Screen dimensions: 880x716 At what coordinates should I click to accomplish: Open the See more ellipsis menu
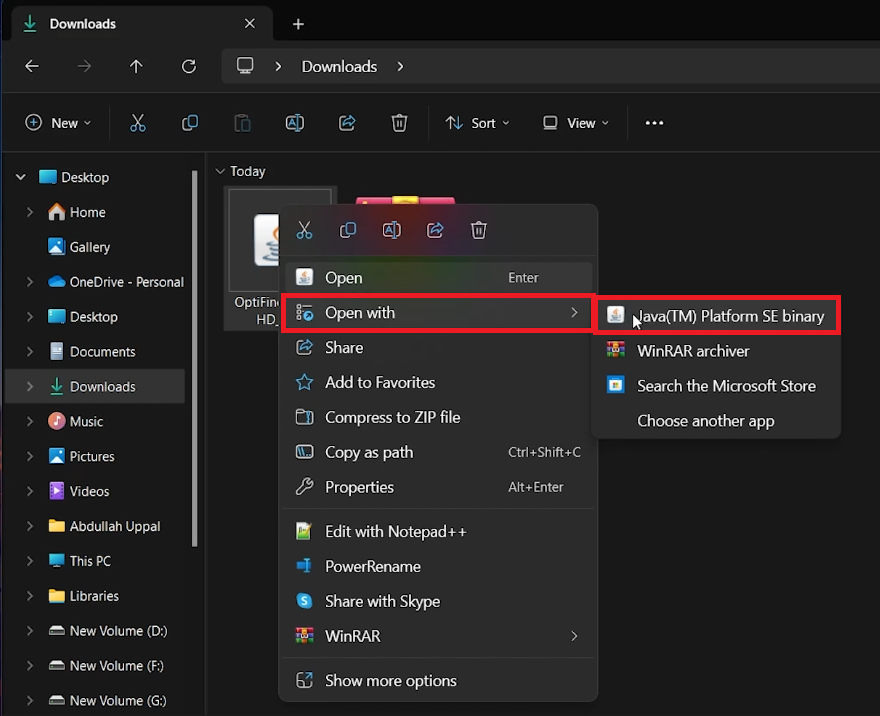(654, 123)
